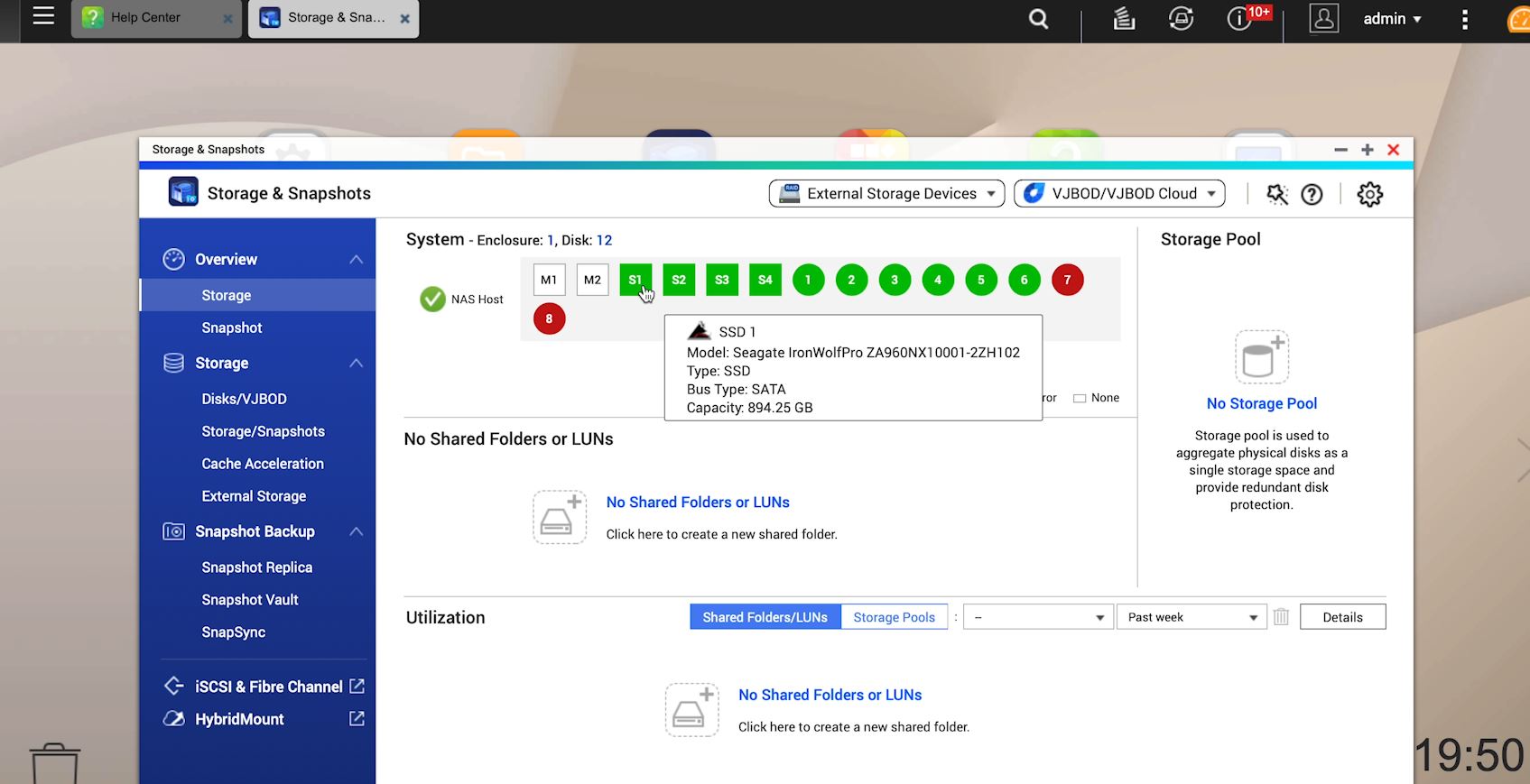
Task: Click the upper No Shared Folders or LUNs link
Action: click(x=698, y=503)
